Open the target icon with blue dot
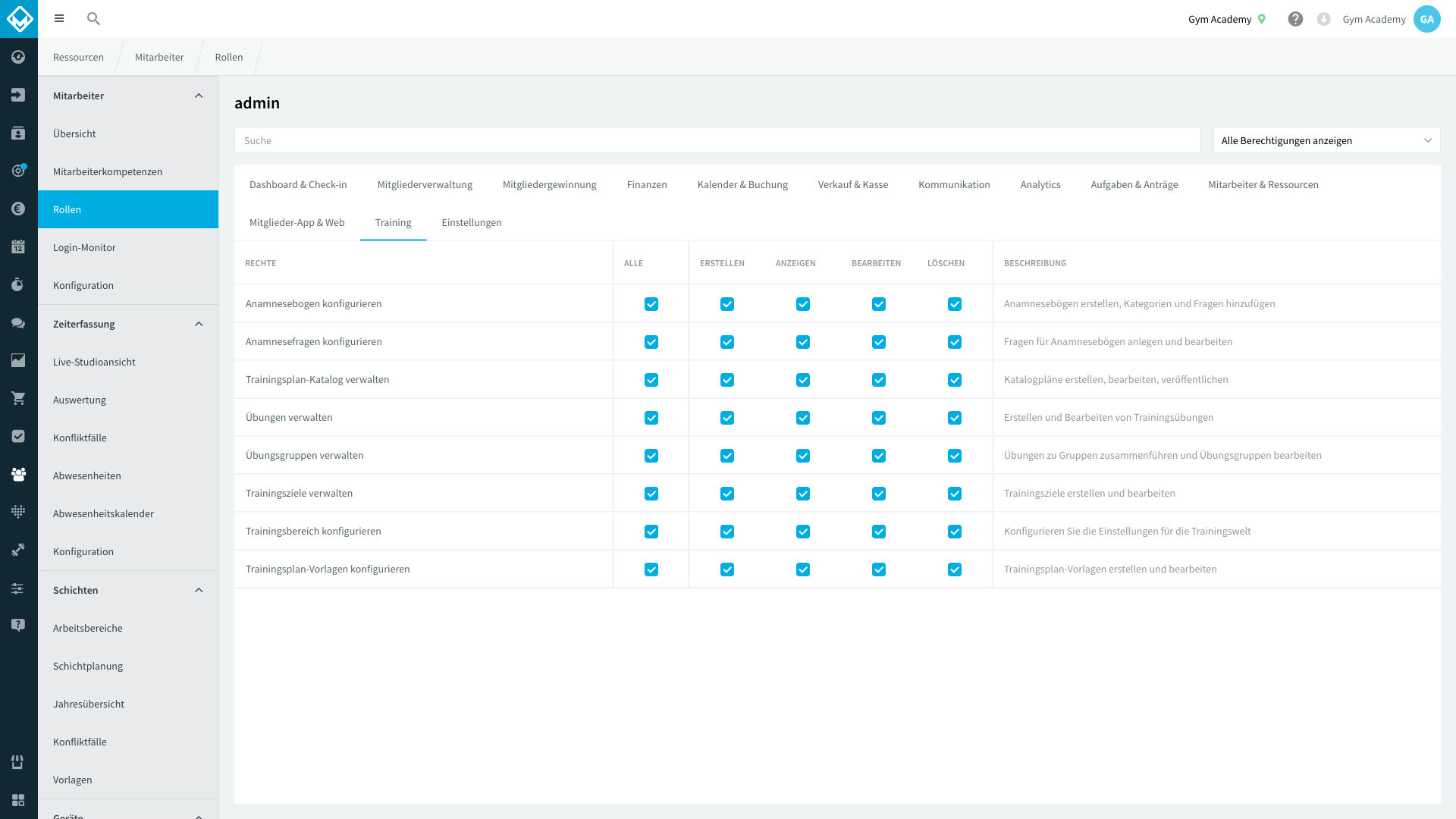1456x819 pixels. pyautogui.click(x=18, y=171)
